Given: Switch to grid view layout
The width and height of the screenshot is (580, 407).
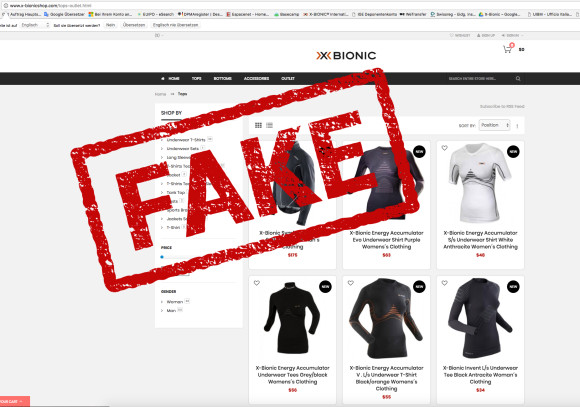Looking at the screenshot, I should point(258,125).
